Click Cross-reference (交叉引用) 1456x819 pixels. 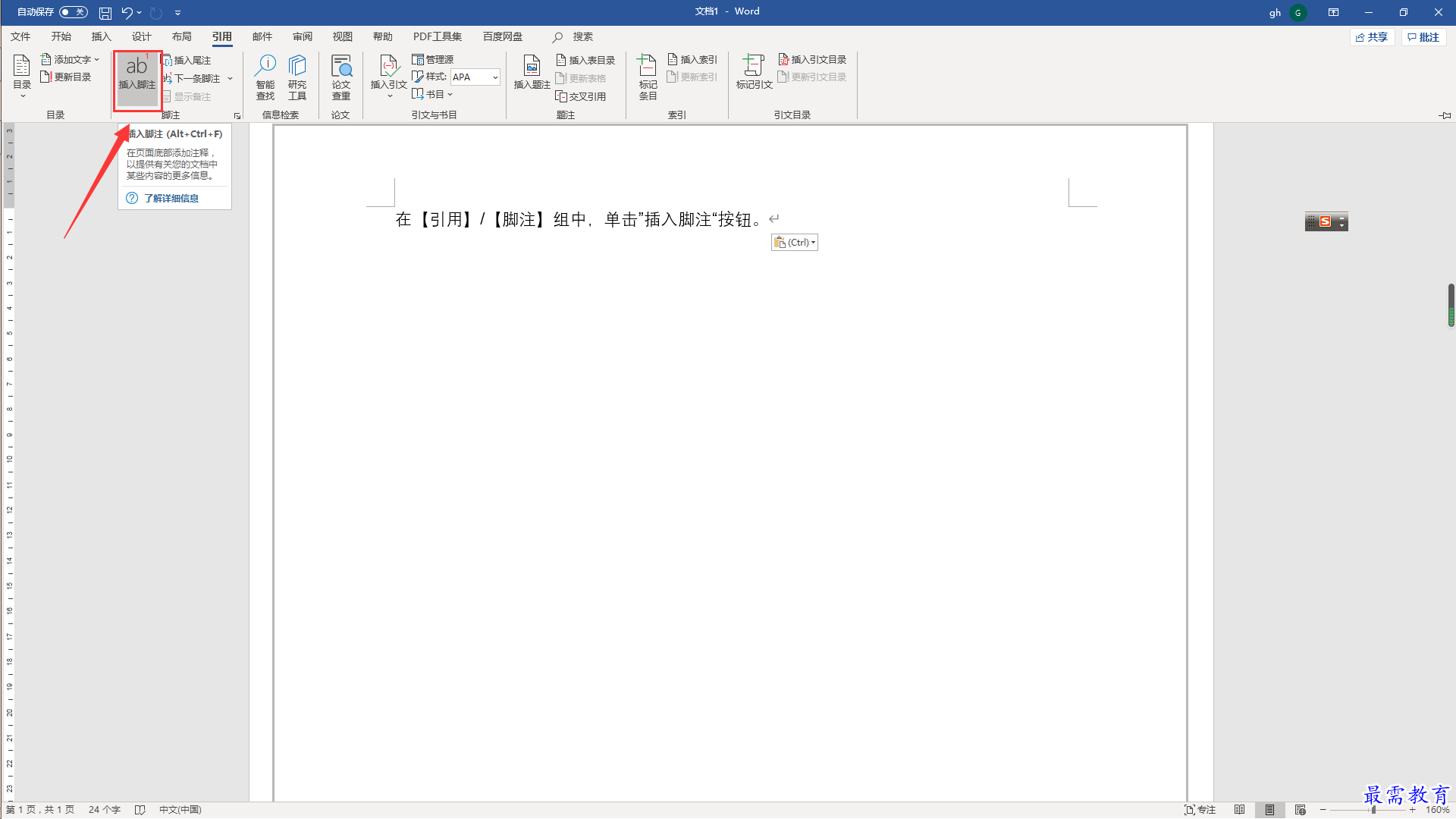point(581,96)
